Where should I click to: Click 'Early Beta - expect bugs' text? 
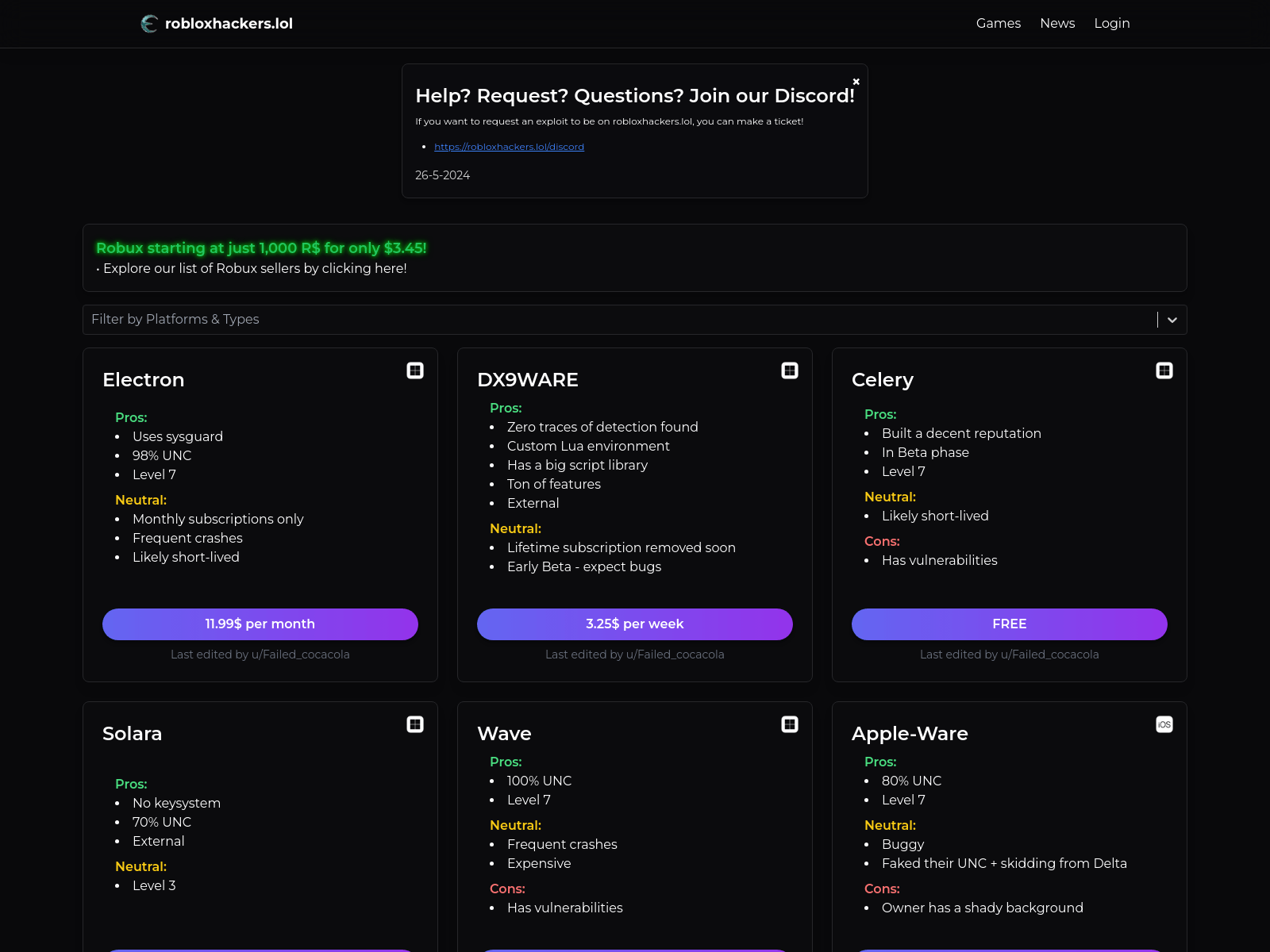[x=584, y=566]
